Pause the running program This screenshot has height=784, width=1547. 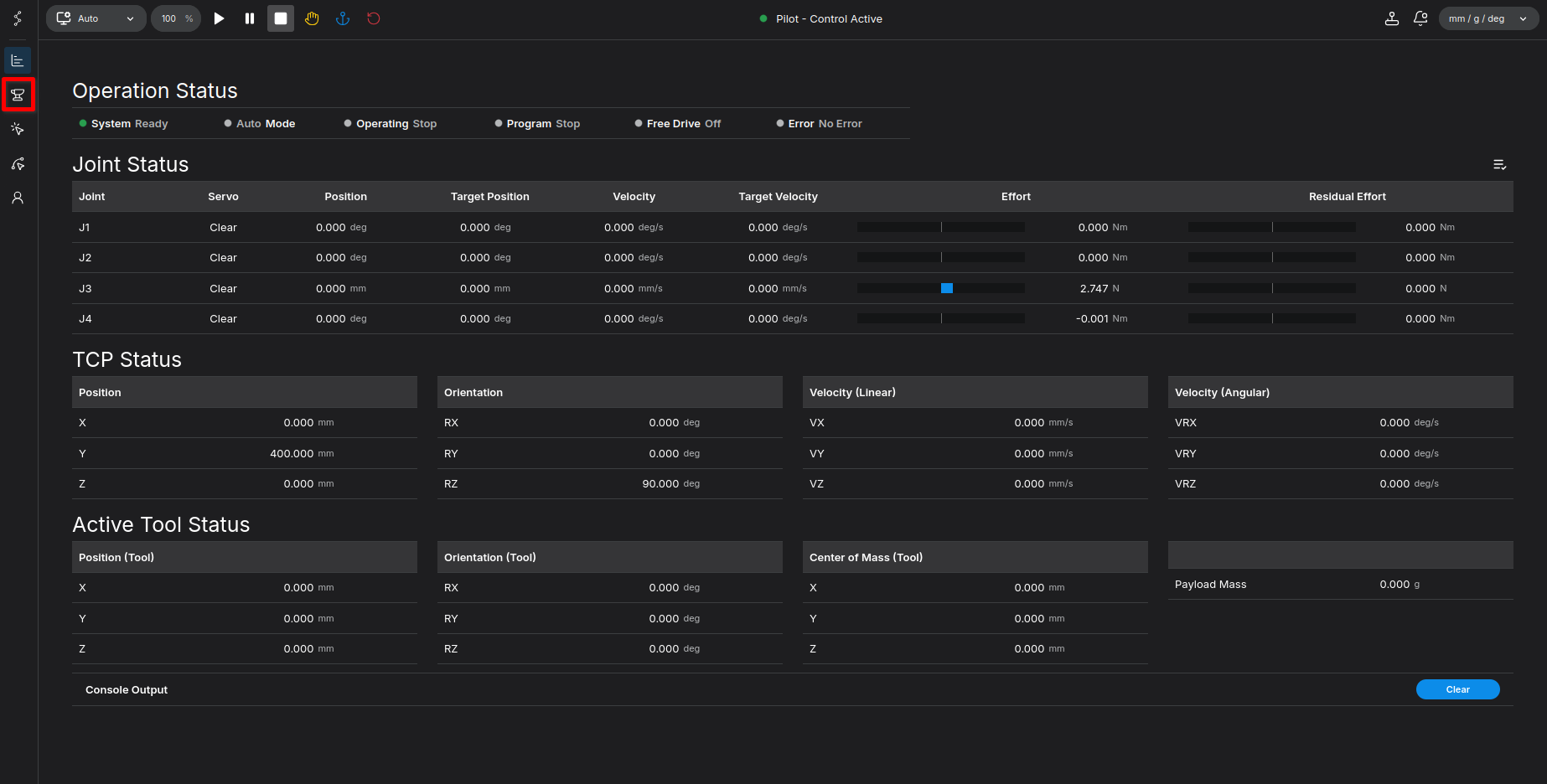pyautogui.click(x=250, y=18)
